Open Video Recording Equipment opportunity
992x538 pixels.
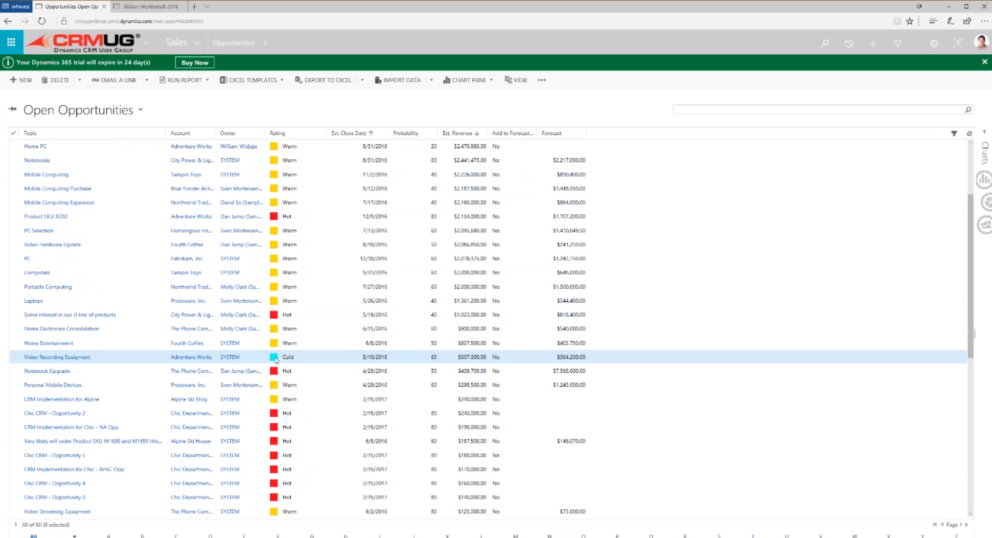[57, 357]
